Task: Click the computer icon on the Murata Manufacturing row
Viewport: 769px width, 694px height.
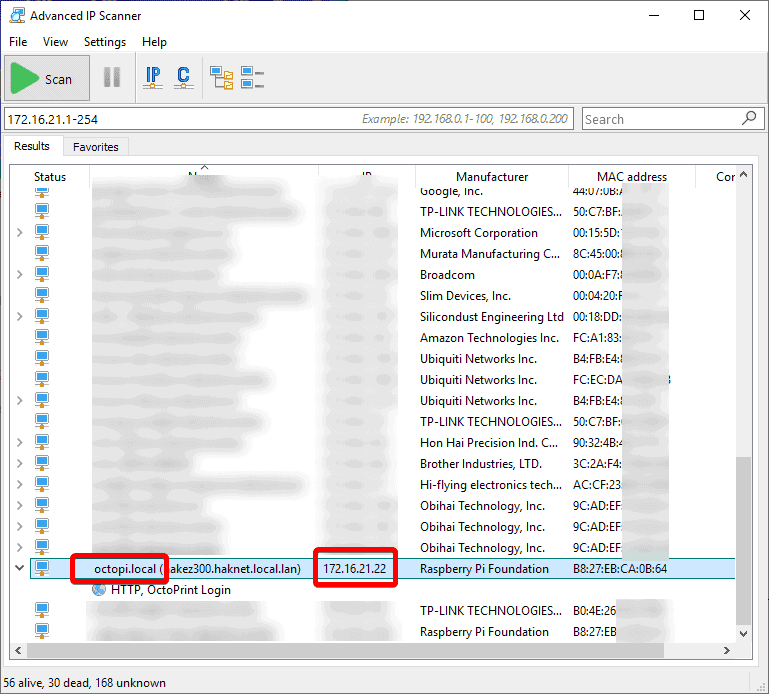Action: [x=42, y=253]
